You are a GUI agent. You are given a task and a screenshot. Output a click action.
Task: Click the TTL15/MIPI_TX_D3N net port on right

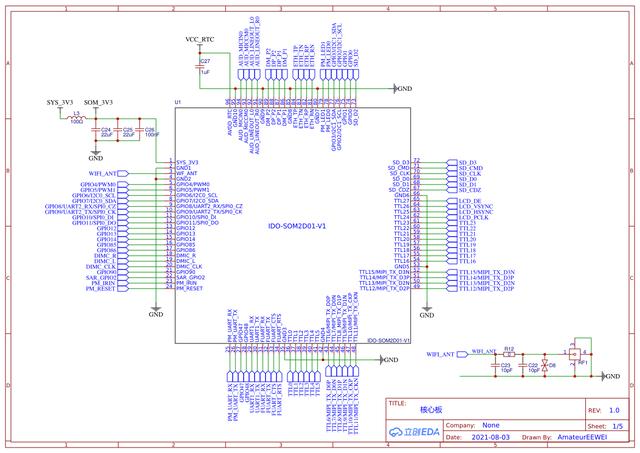tap(481, 272)
